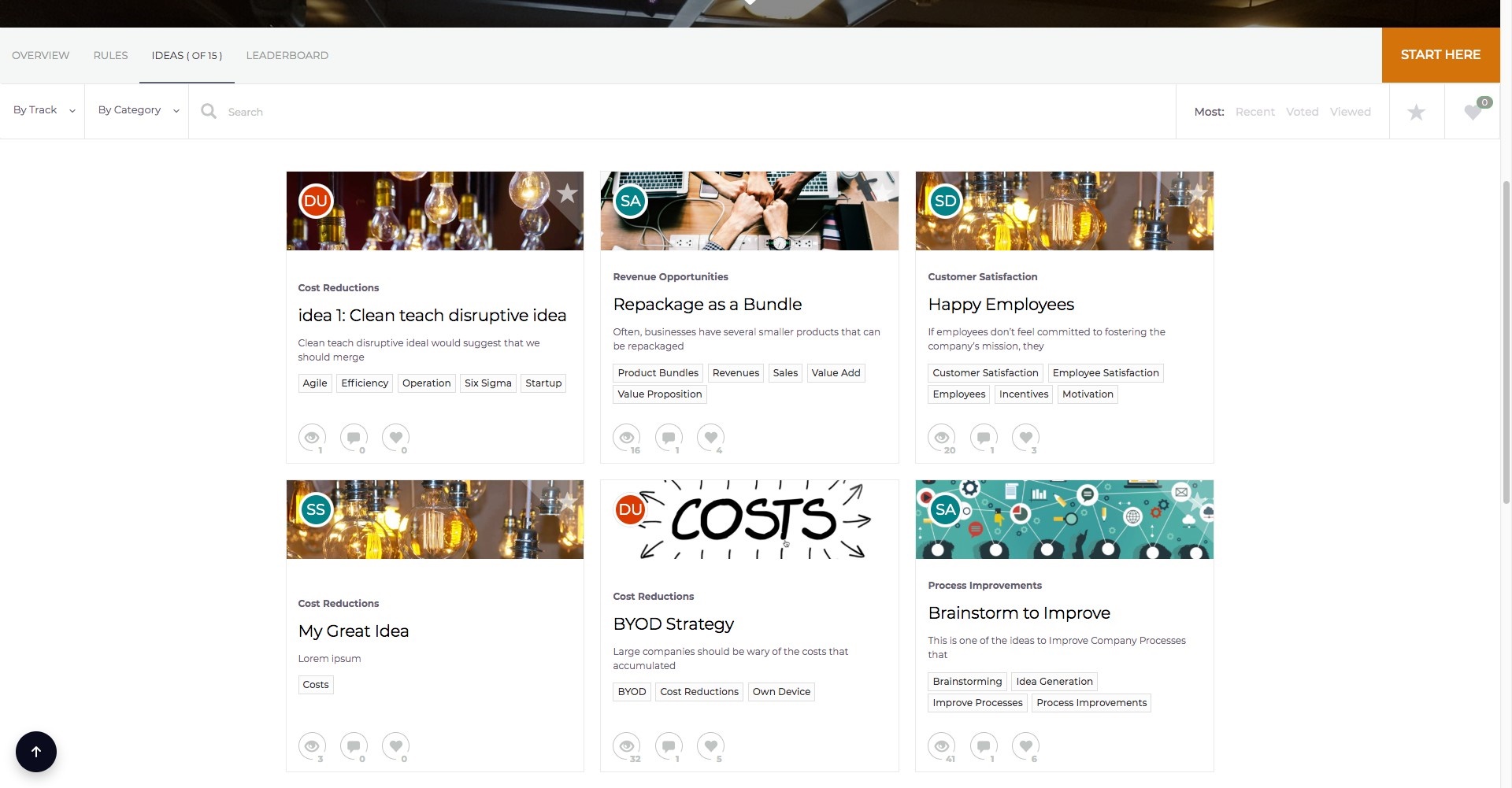The image size is (1512, 788).
Task: Click the 'Product Bundles' tag
Action: [658, 373]
